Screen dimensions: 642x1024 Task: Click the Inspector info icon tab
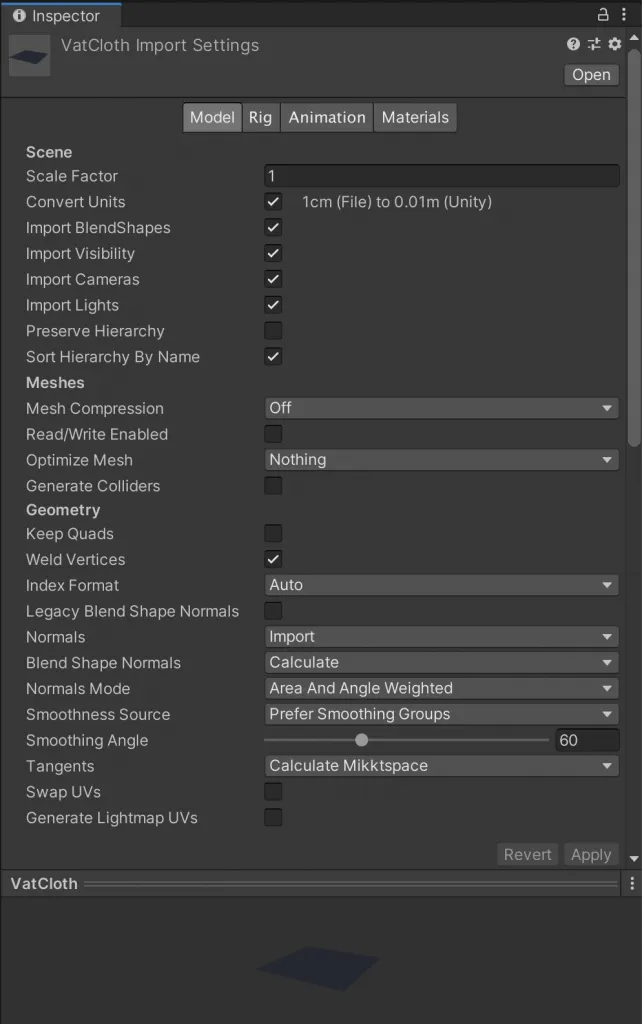[x=19, y=16]
